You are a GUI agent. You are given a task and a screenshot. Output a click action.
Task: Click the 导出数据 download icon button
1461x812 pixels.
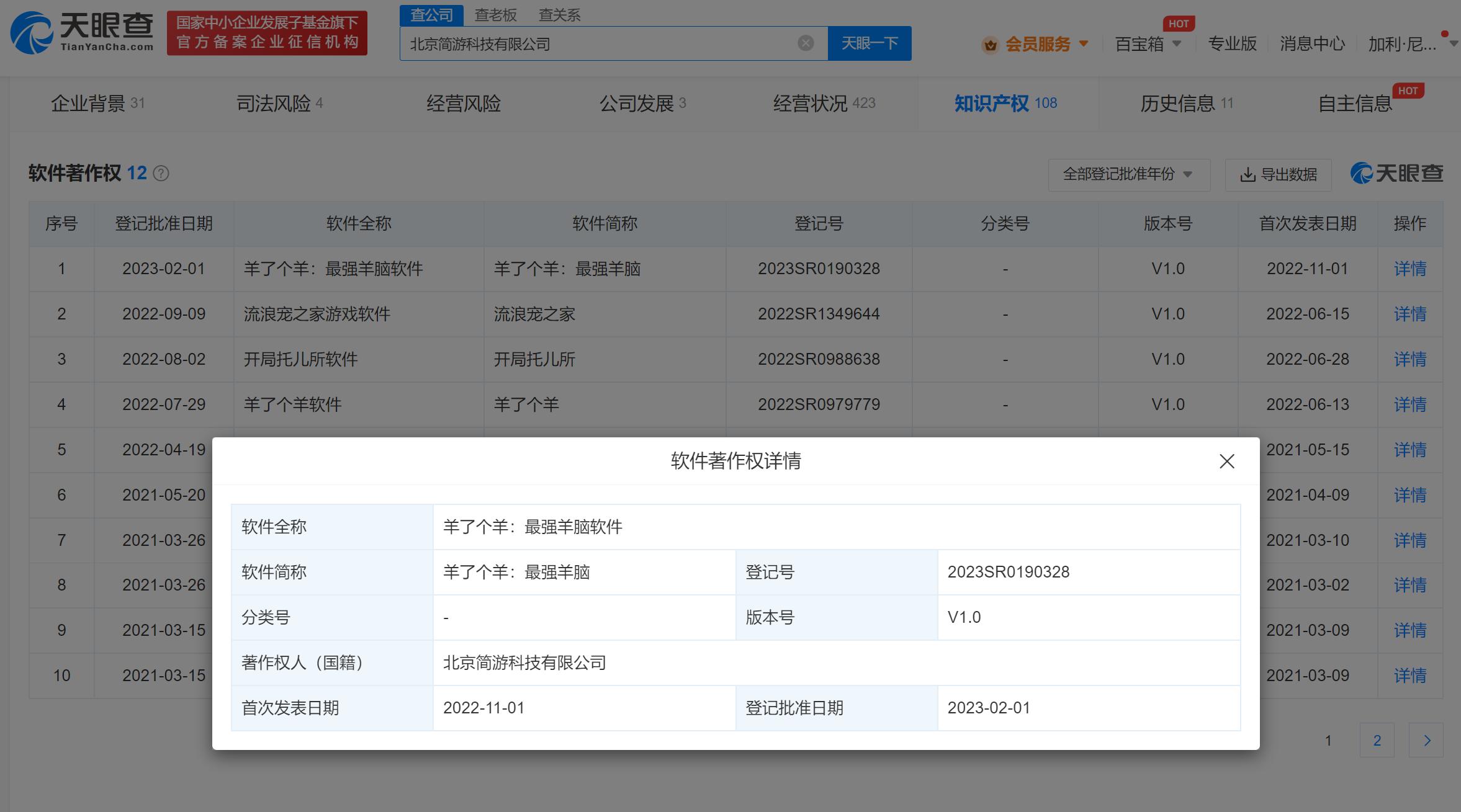(x=1279, y=175)
